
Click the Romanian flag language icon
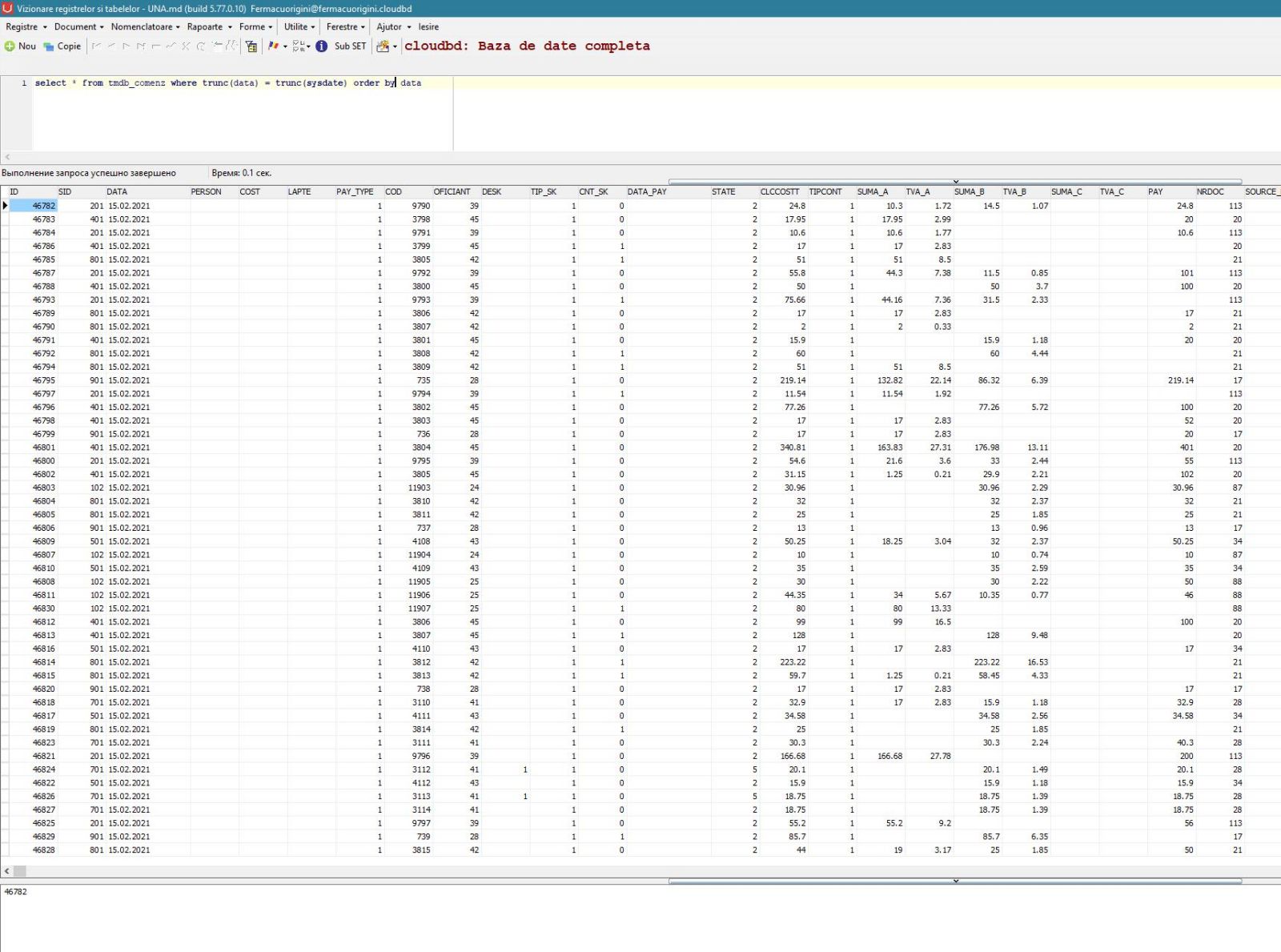point(273,46)
